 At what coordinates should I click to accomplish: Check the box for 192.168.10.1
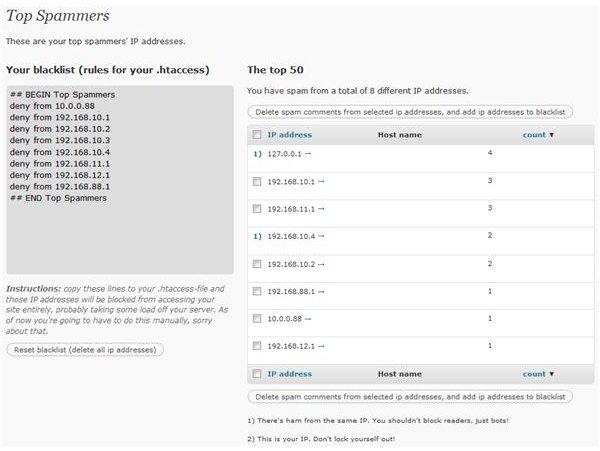coord(257,181)
